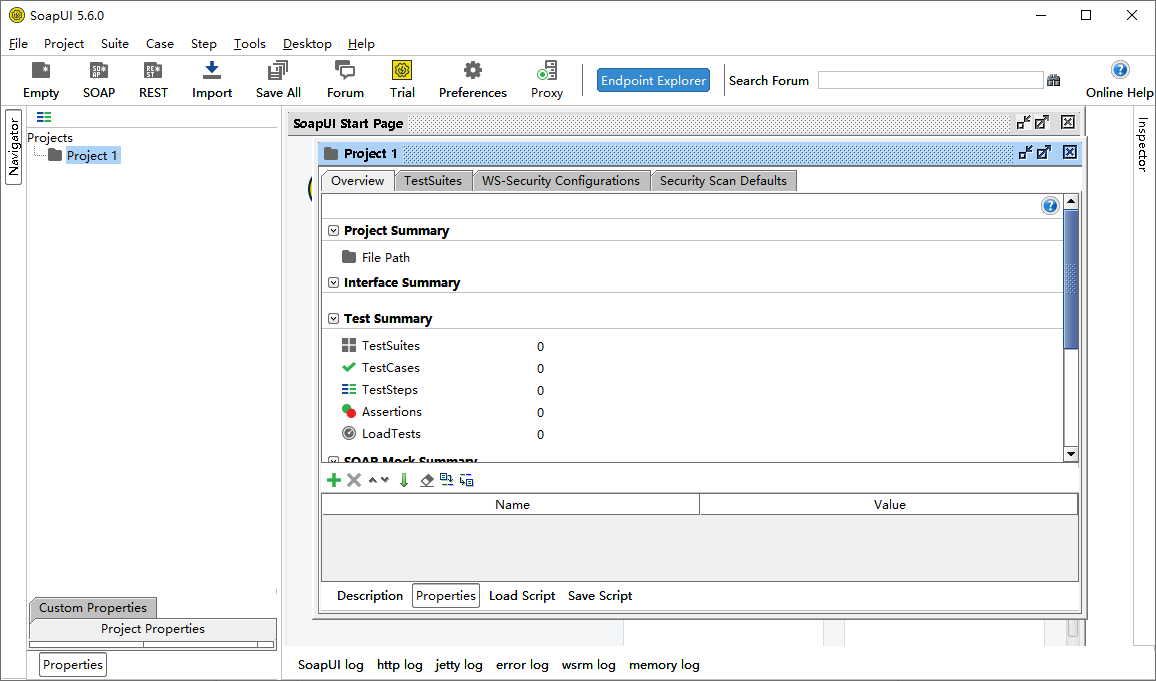
Task: Open the Help menu
Action: [361, 43]
